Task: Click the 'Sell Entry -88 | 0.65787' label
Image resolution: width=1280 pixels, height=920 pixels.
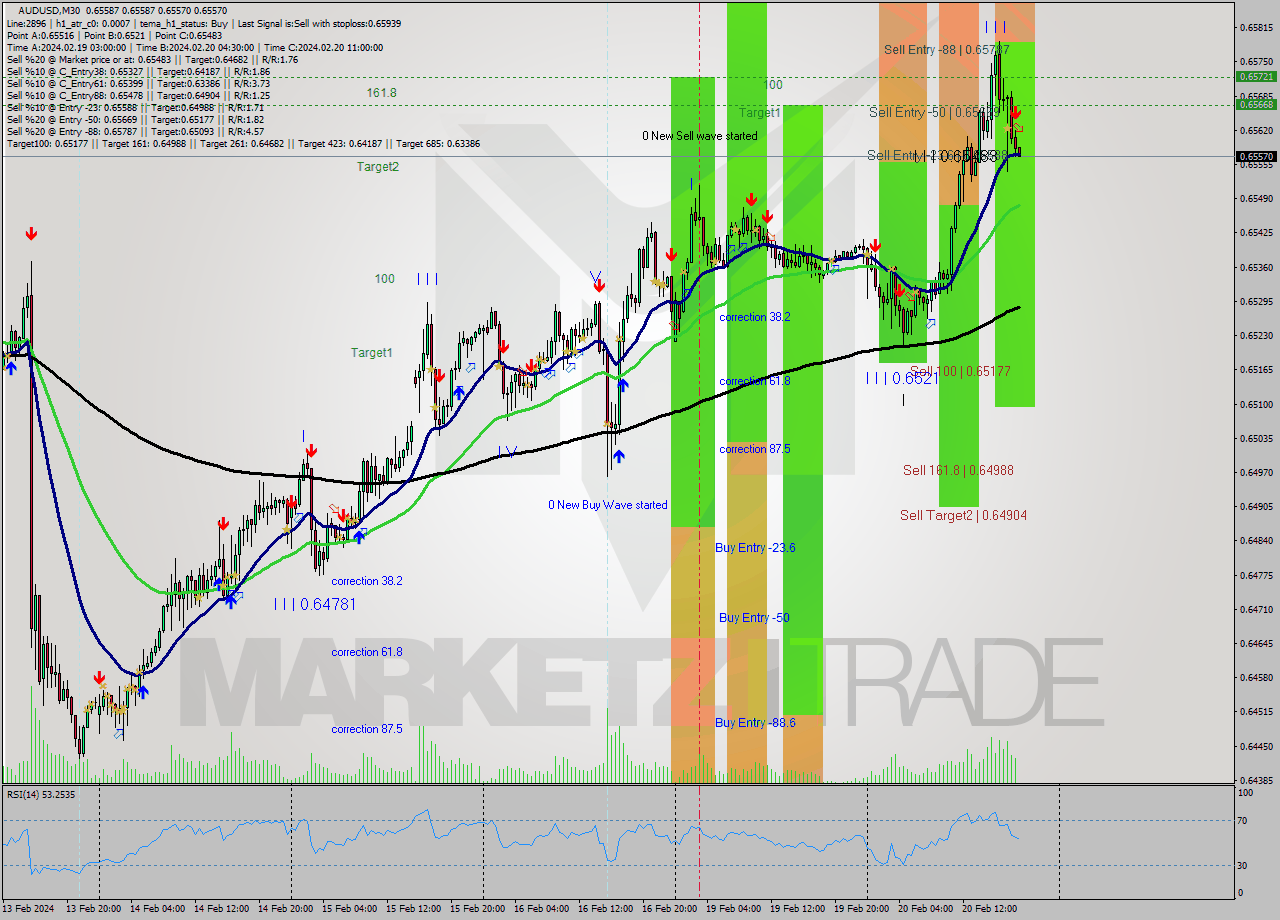Action: (946, 49)
